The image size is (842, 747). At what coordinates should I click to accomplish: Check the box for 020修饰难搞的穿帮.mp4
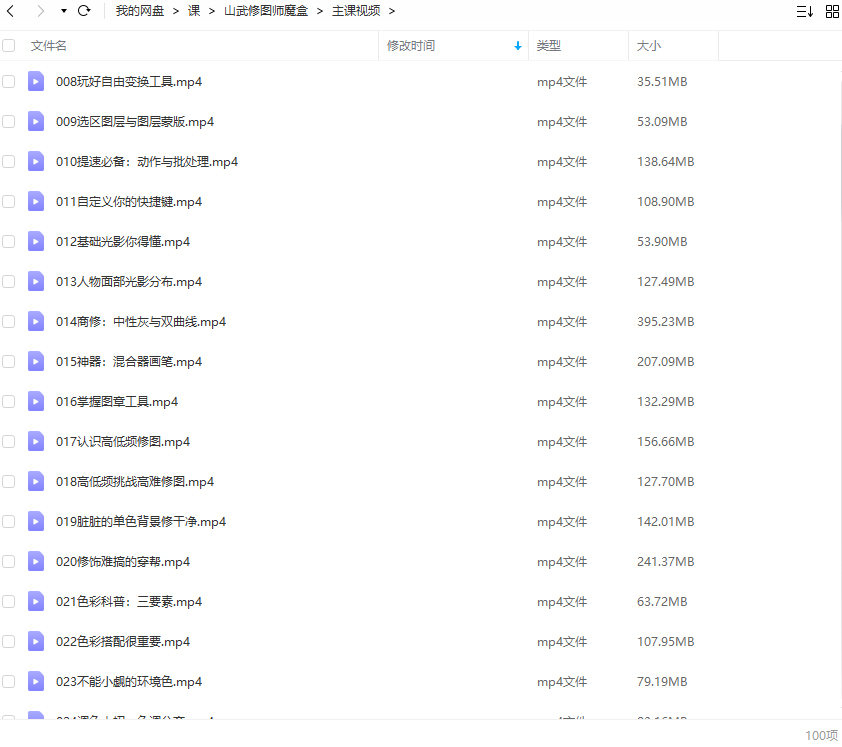tap(9, 562)
